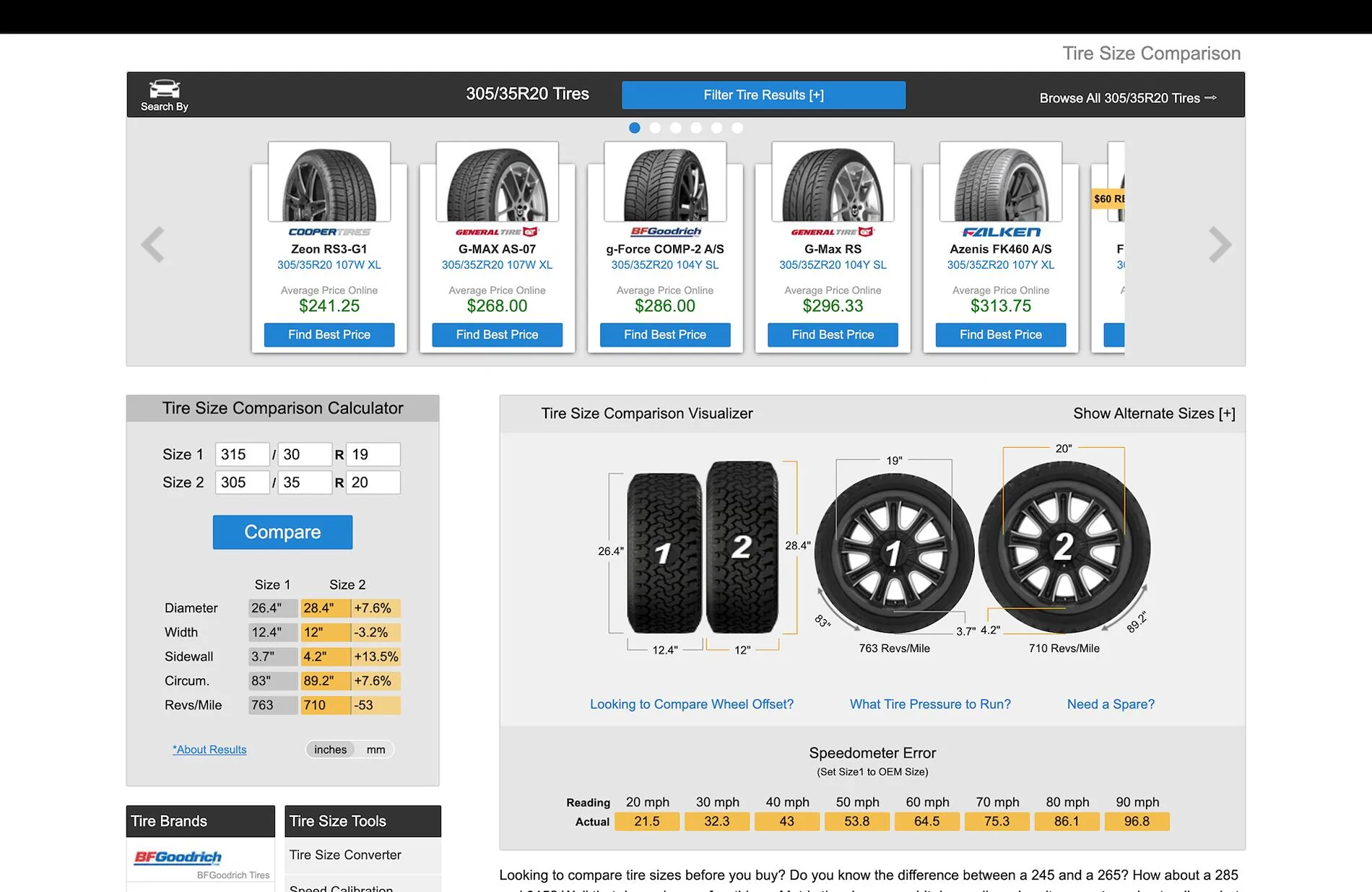Click BFGoodrich logo on g-Force COMP-2 card
The image size is (1372, 892).
[x=665, y=232]
